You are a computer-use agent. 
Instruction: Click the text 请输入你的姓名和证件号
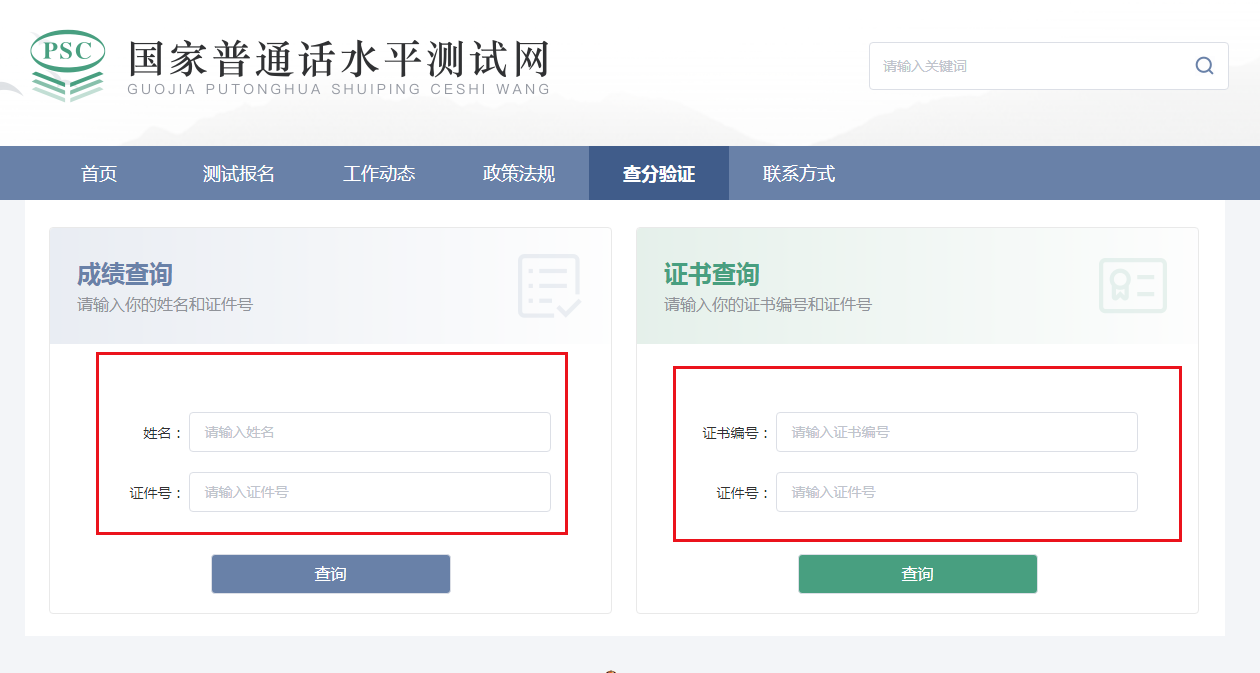pyautogui.click(x=165, y=304)
